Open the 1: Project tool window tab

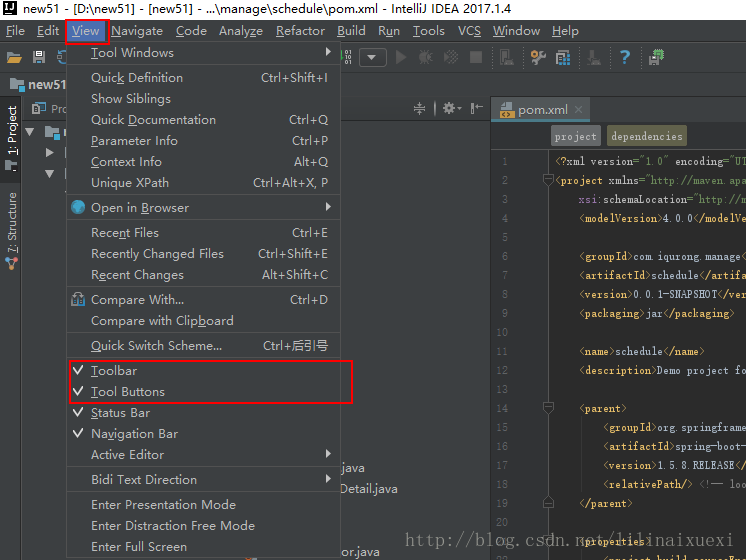click(10, 138)
